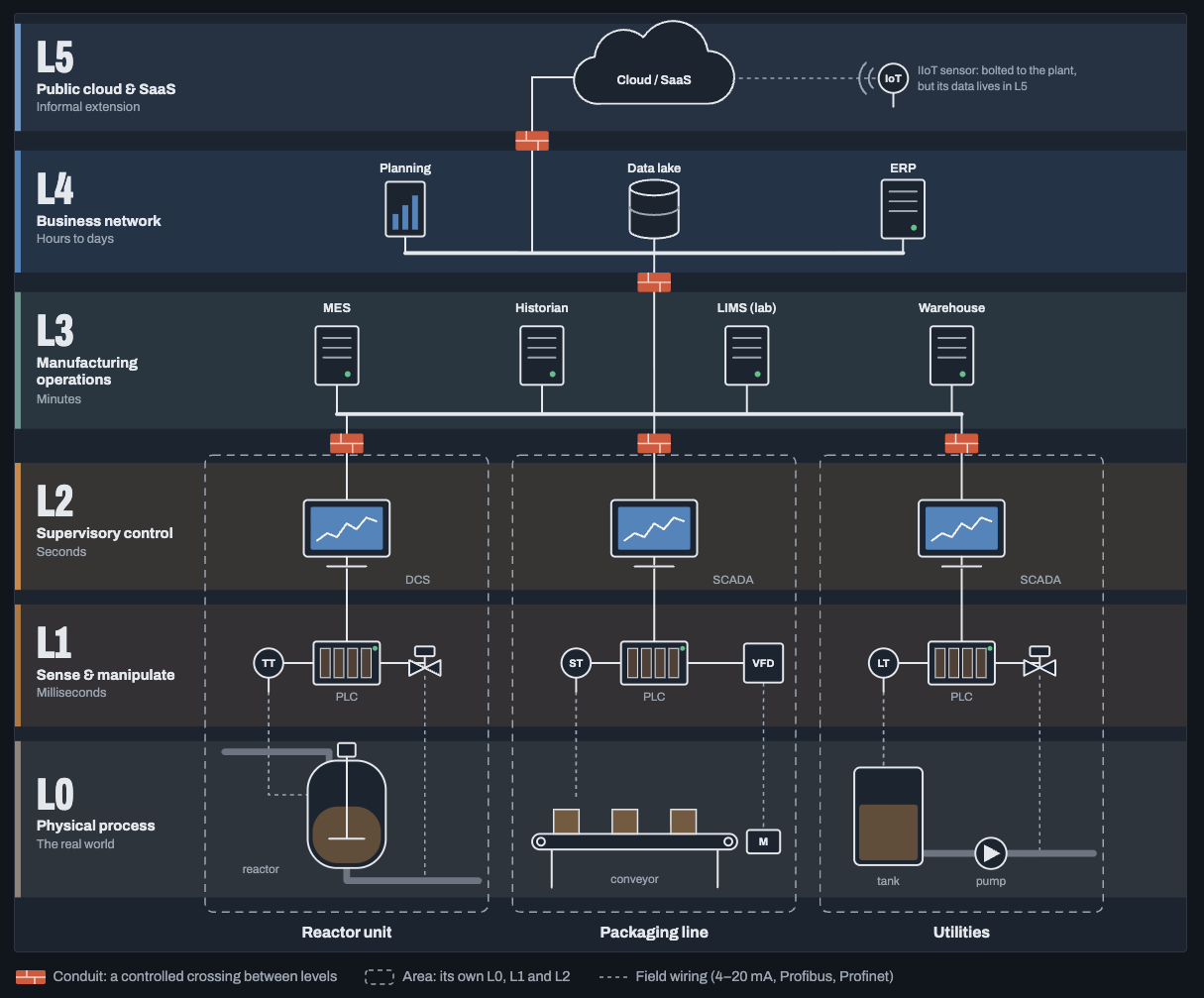
Task: Click the L2 level heading
Action: pyautogui.click(x=55, y=500)
